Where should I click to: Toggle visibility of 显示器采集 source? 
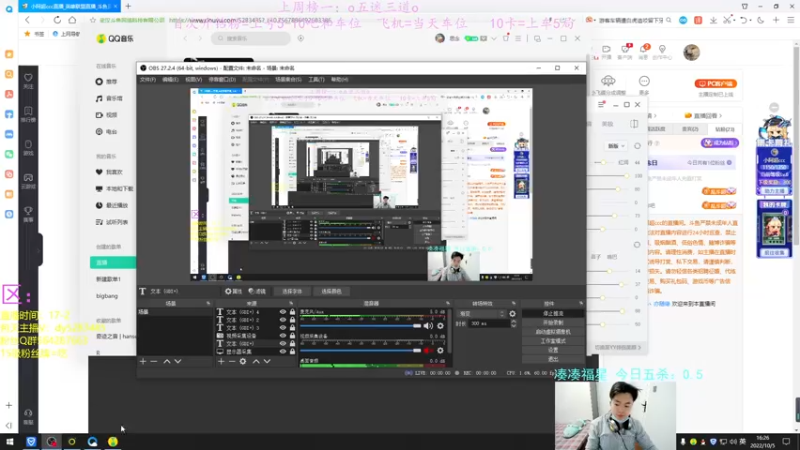pyautogui.click(x=283, y=352)
